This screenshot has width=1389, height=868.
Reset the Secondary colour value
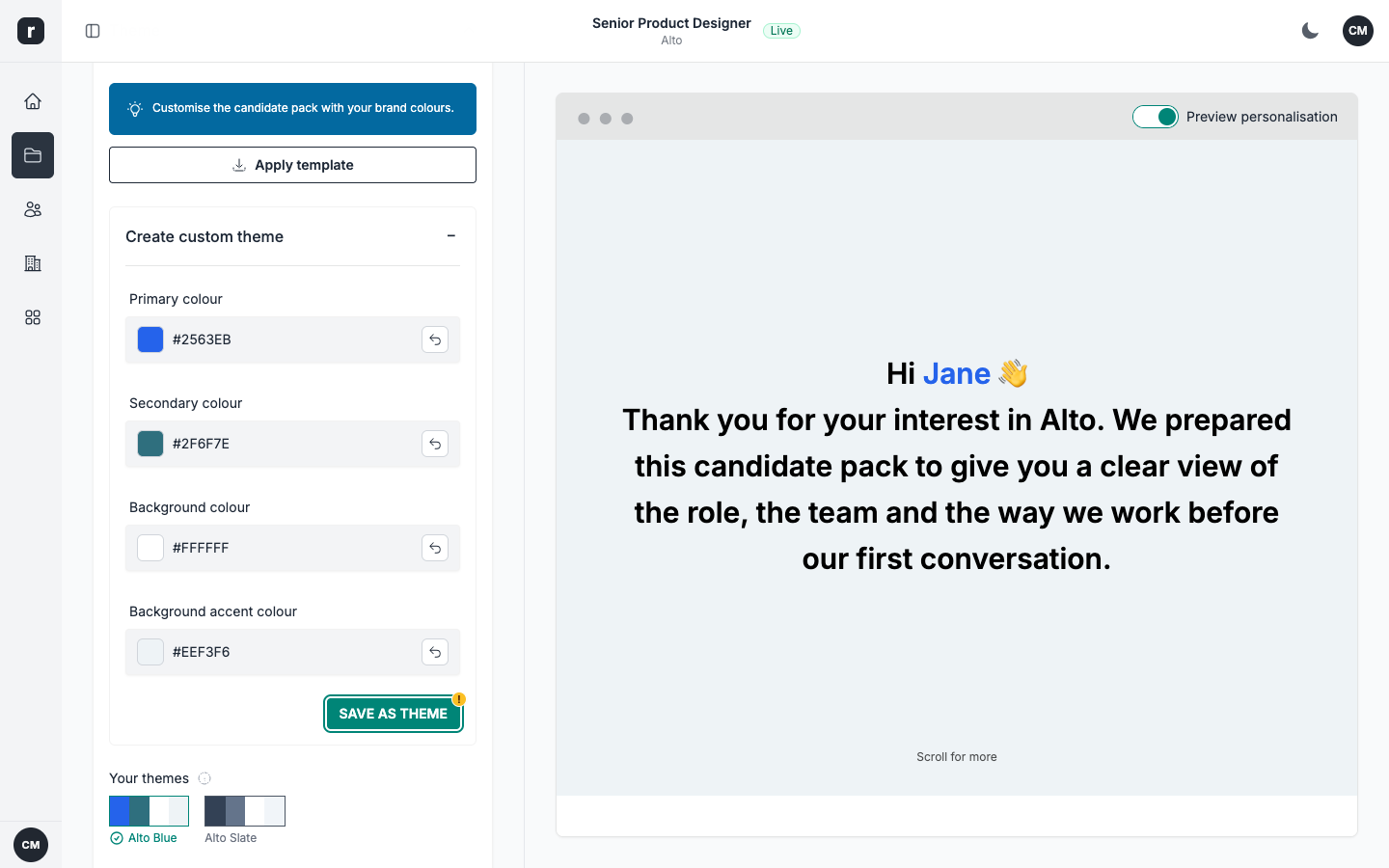tap(435, 444)
